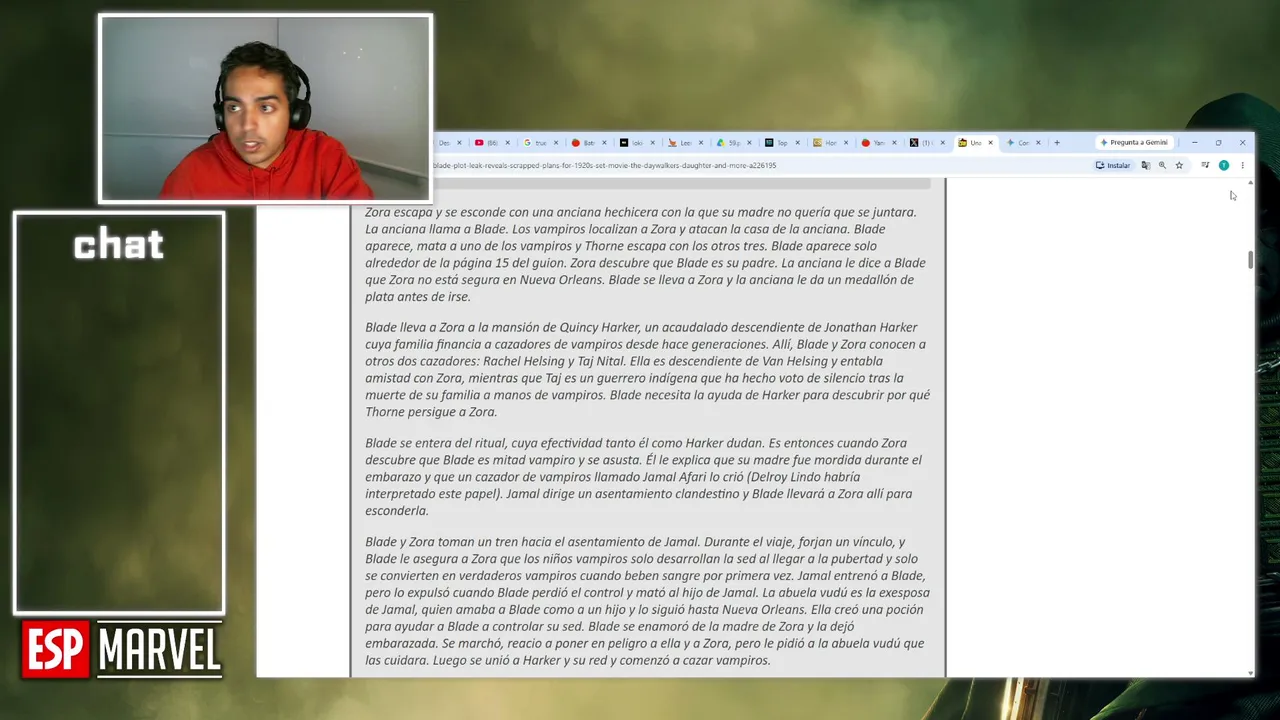1280x720 pixels.
Task: Open the Chrome profile avatar
Action: click(x=1223, y=165)
